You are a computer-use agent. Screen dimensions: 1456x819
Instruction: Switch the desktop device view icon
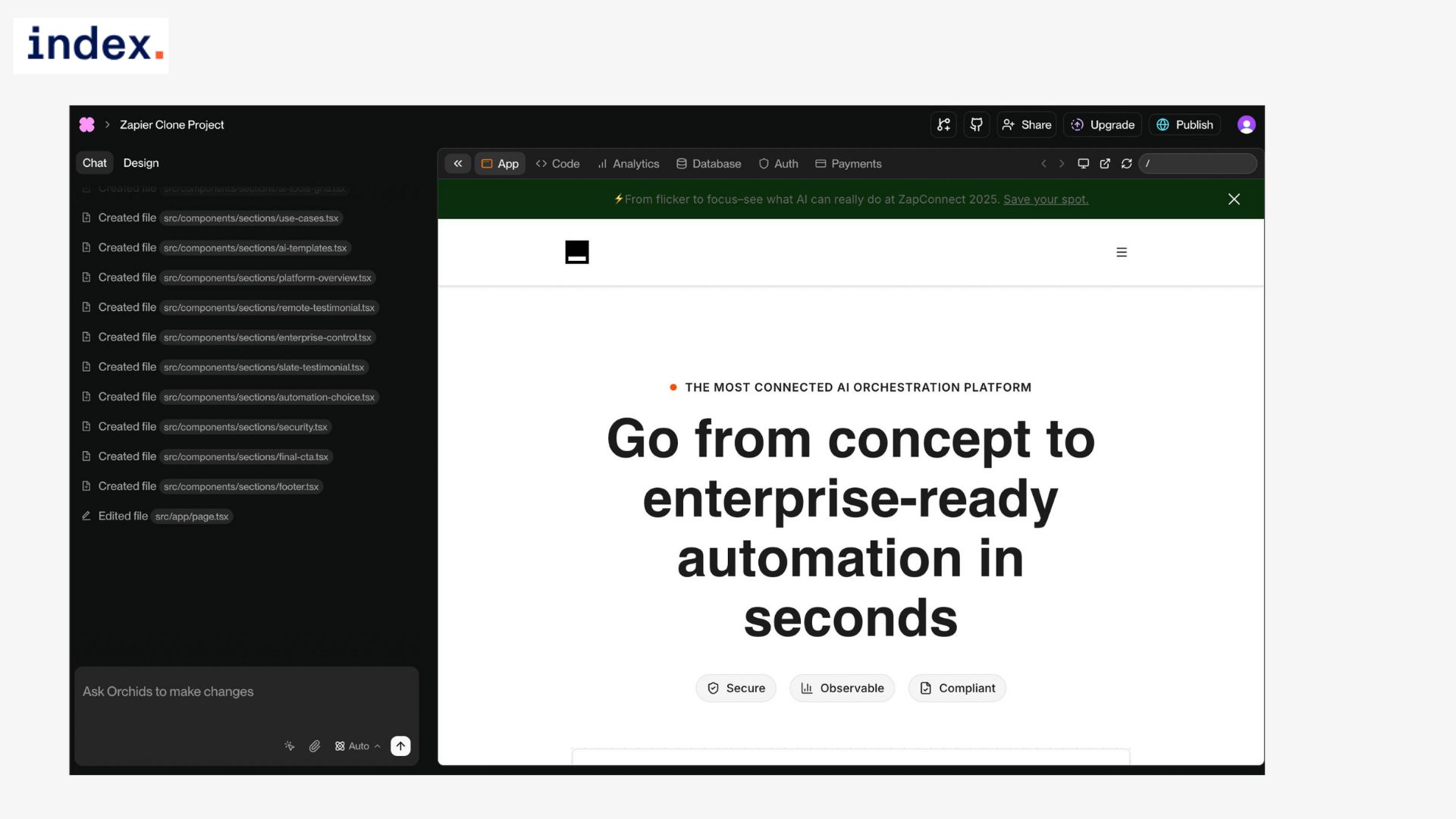(x=1083, y=164)
